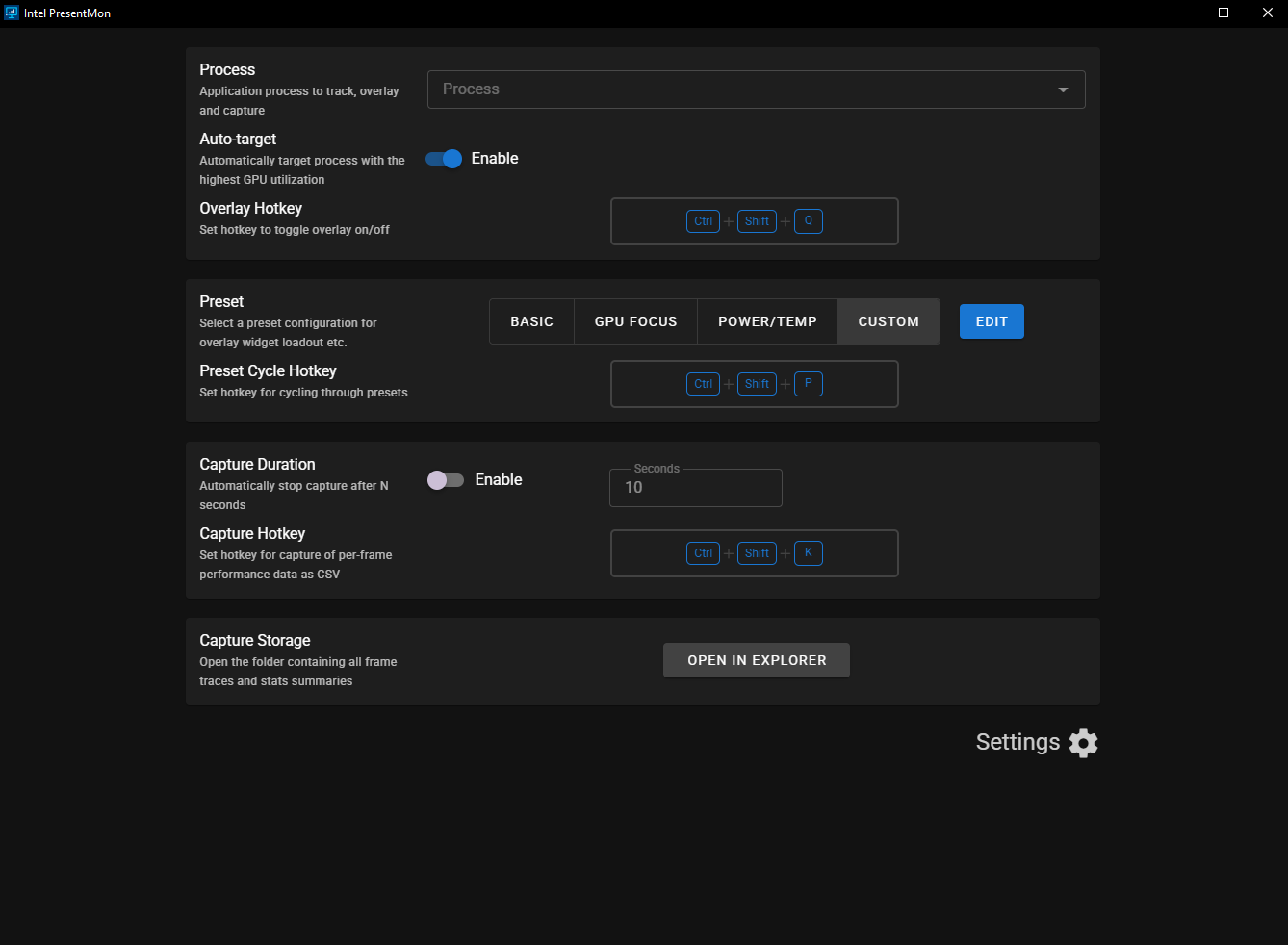Open the Settings gear icon
1288x945 pixels.
[x=1083, y=743]
